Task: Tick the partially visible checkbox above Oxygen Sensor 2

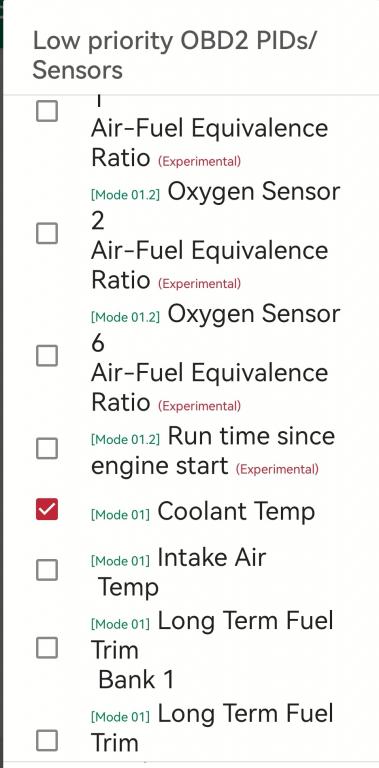Action: click(x=47, y=111)
